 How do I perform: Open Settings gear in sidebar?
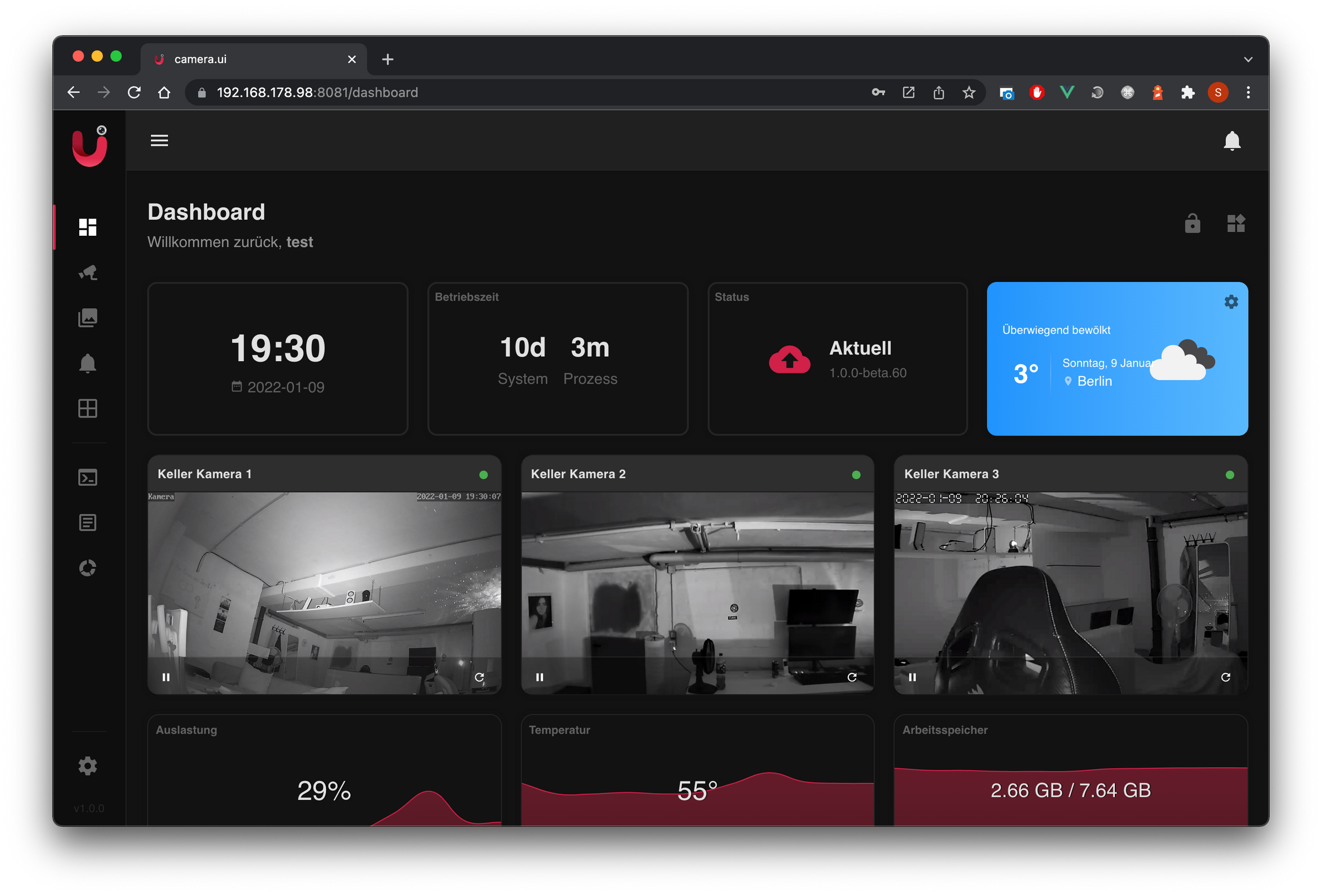[88, 766]
